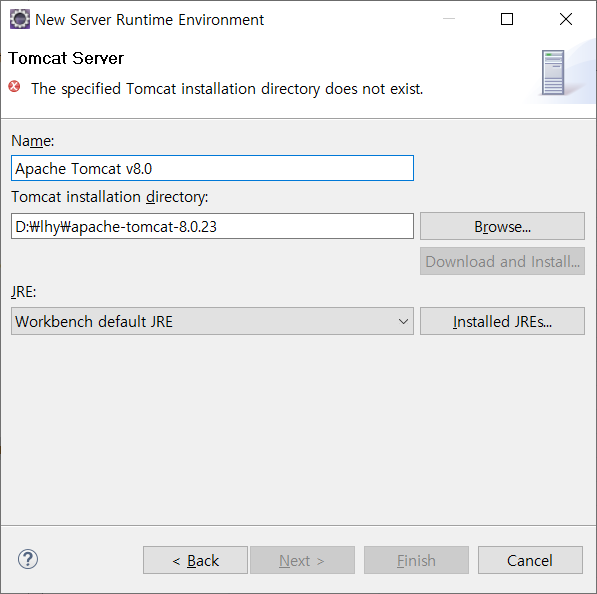This screenshot has height=594, width=597.
Task: Focus the Name text field
Action: (x=212, y=168)
